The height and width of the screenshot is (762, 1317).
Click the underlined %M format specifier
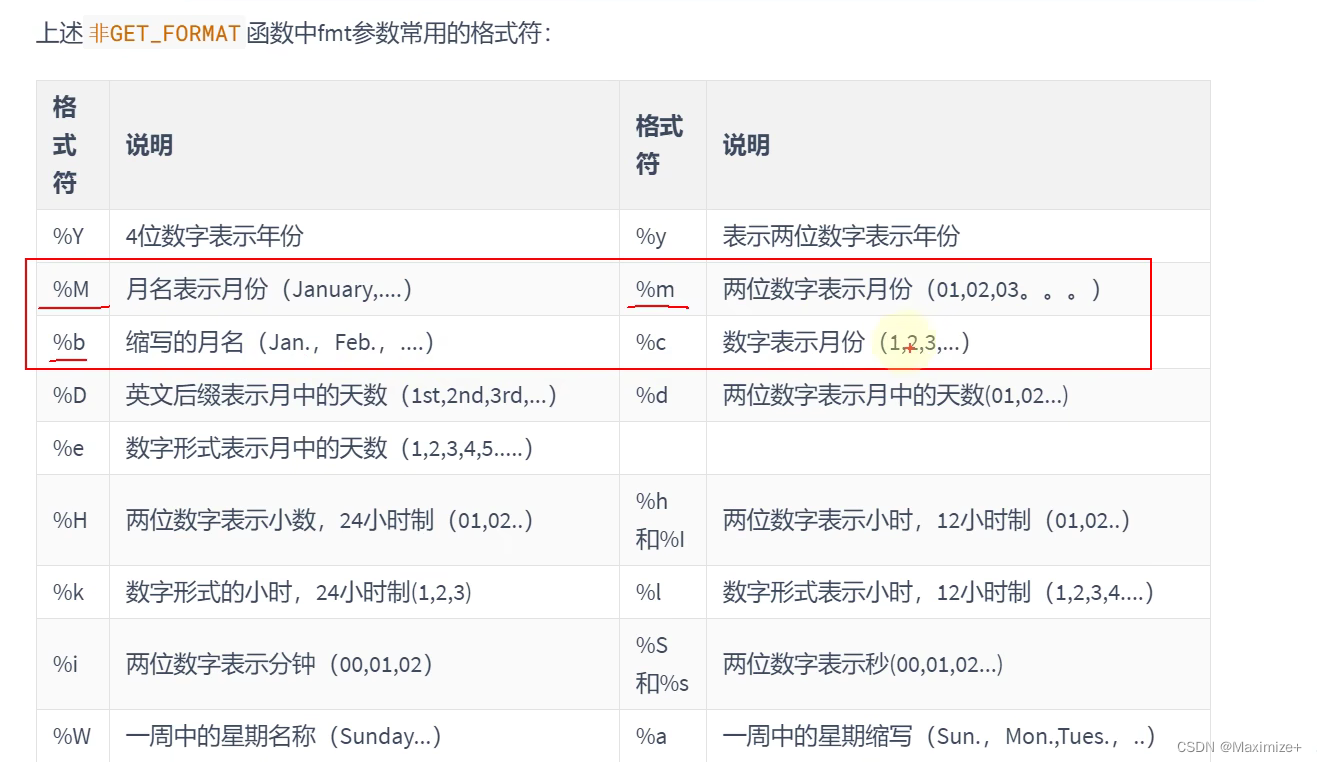click(71, 289)
